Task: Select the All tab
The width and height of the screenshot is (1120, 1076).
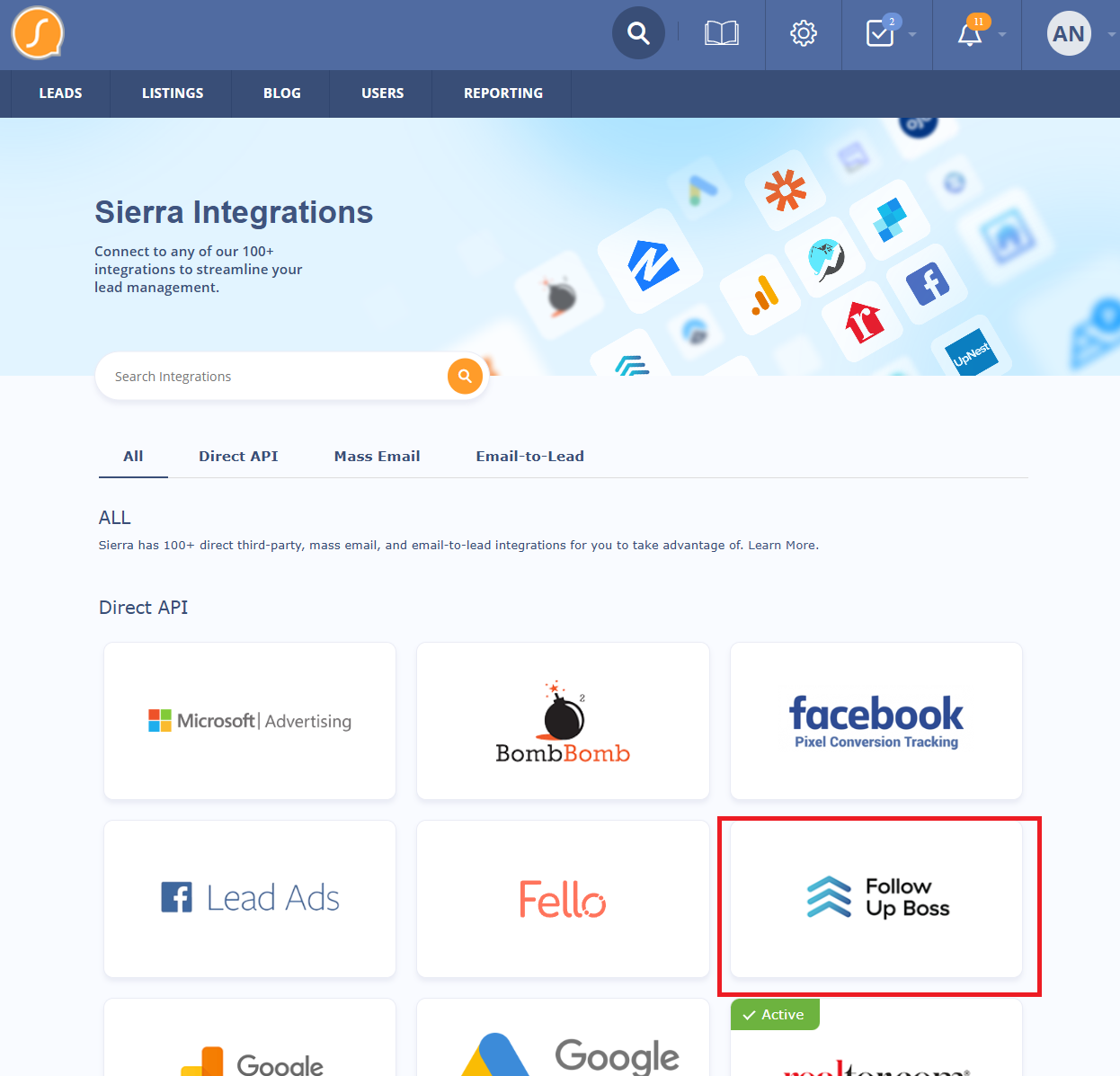Action: pyautogui.click(x=133, y=457)
